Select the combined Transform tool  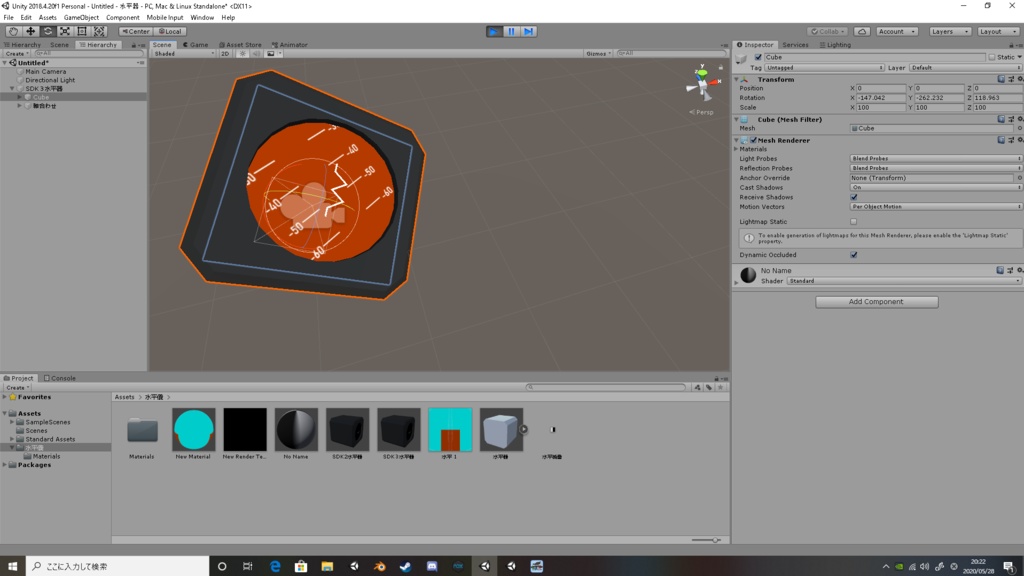tap(99, 31)
